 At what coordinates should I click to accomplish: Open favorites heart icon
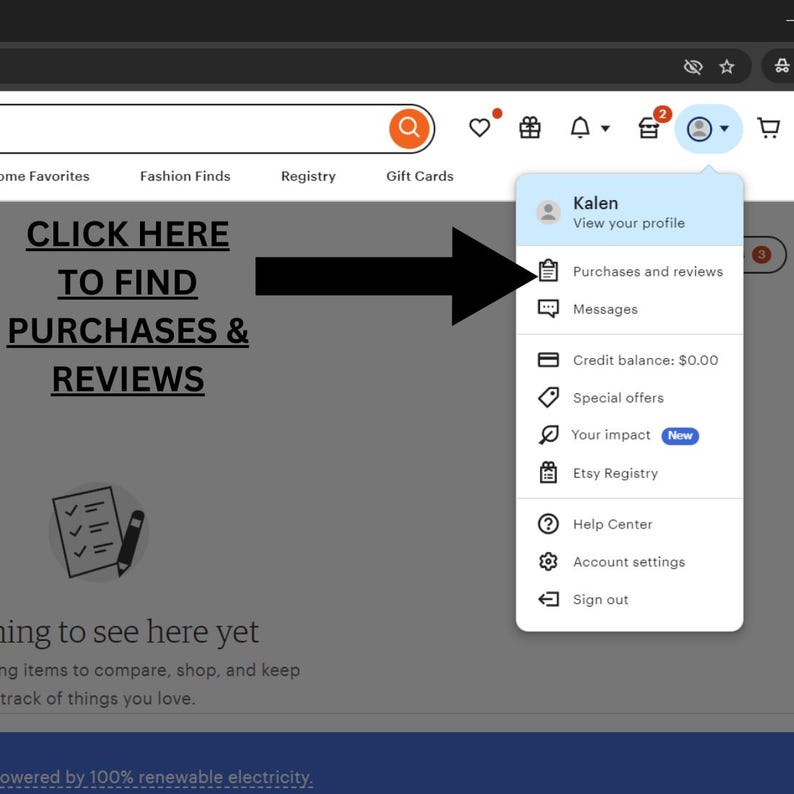tap(479, 128)
